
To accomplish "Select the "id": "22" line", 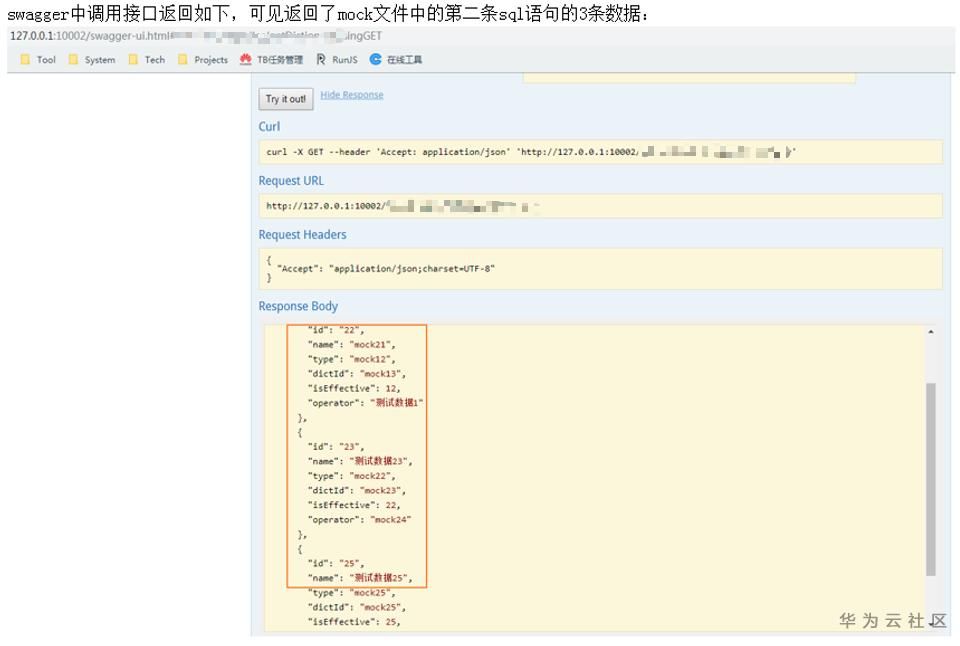I will click(336, 331).
